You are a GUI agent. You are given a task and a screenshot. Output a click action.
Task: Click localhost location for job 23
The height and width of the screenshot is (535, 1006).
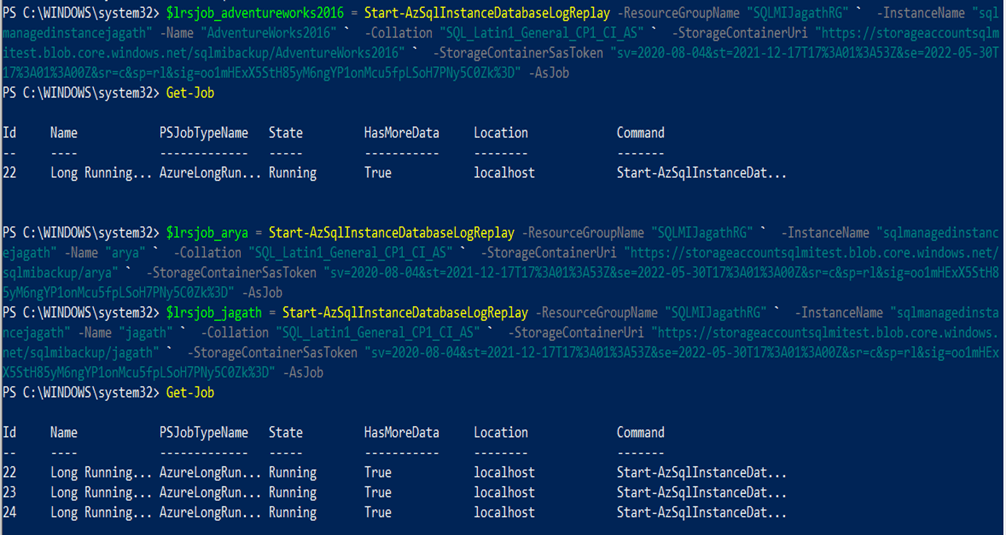pyautogui.click(x=504, y=492)
